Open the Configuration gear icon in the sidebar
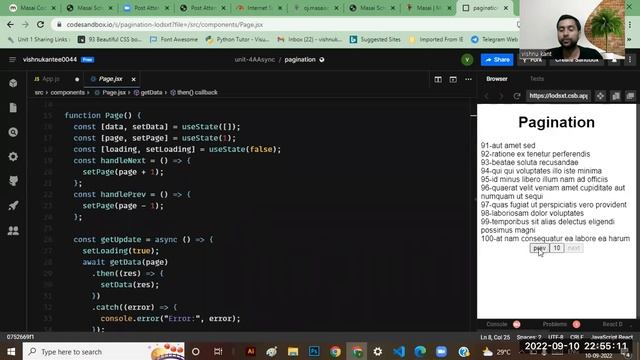 (x=13, y=157)
